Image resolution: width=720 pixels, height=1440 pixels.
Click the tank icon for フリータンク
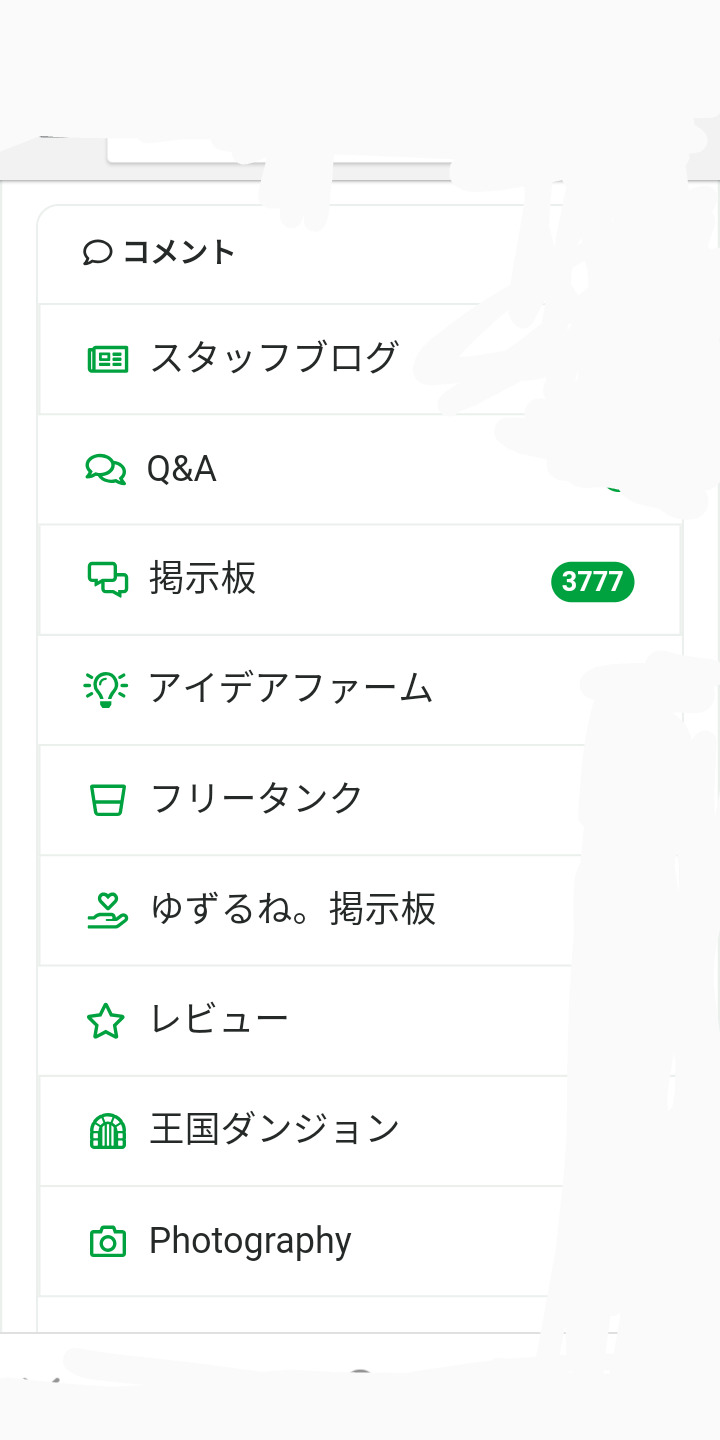click(107, 799)
